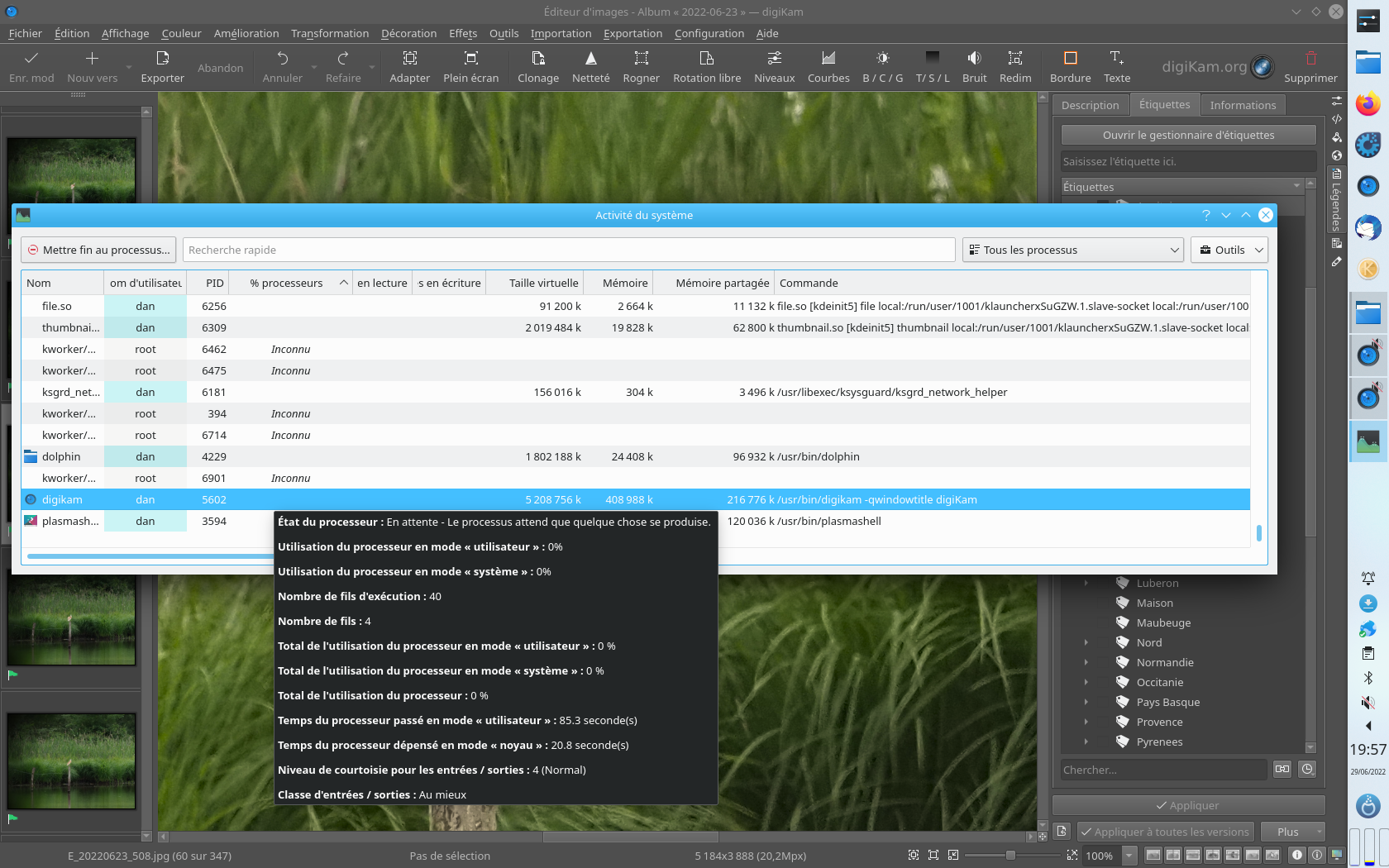The image size is (1389, 868).
Task: Expand the Normandie tag tree node
Action: (x=1086, y=663)
